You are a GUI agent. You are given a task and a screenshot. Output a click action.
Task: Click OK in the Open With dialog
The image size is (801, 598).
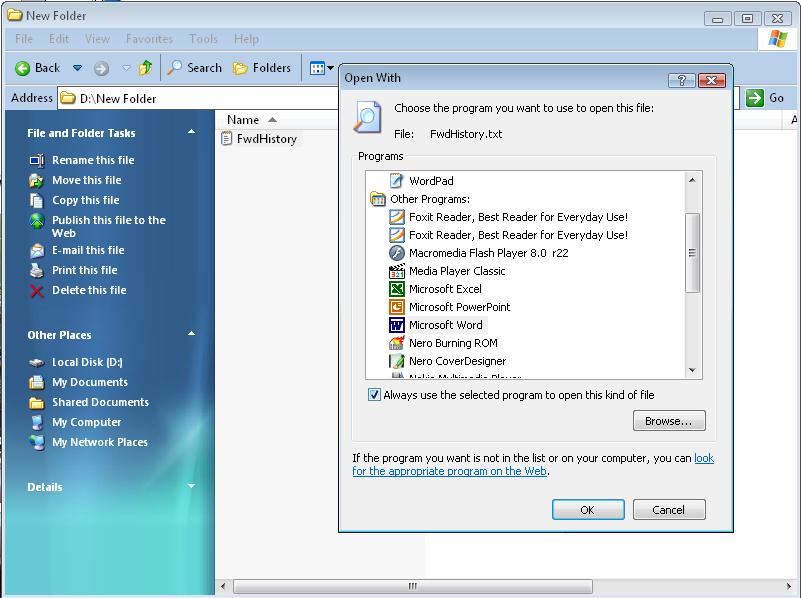pyautogui.click(x=588, y=510)
